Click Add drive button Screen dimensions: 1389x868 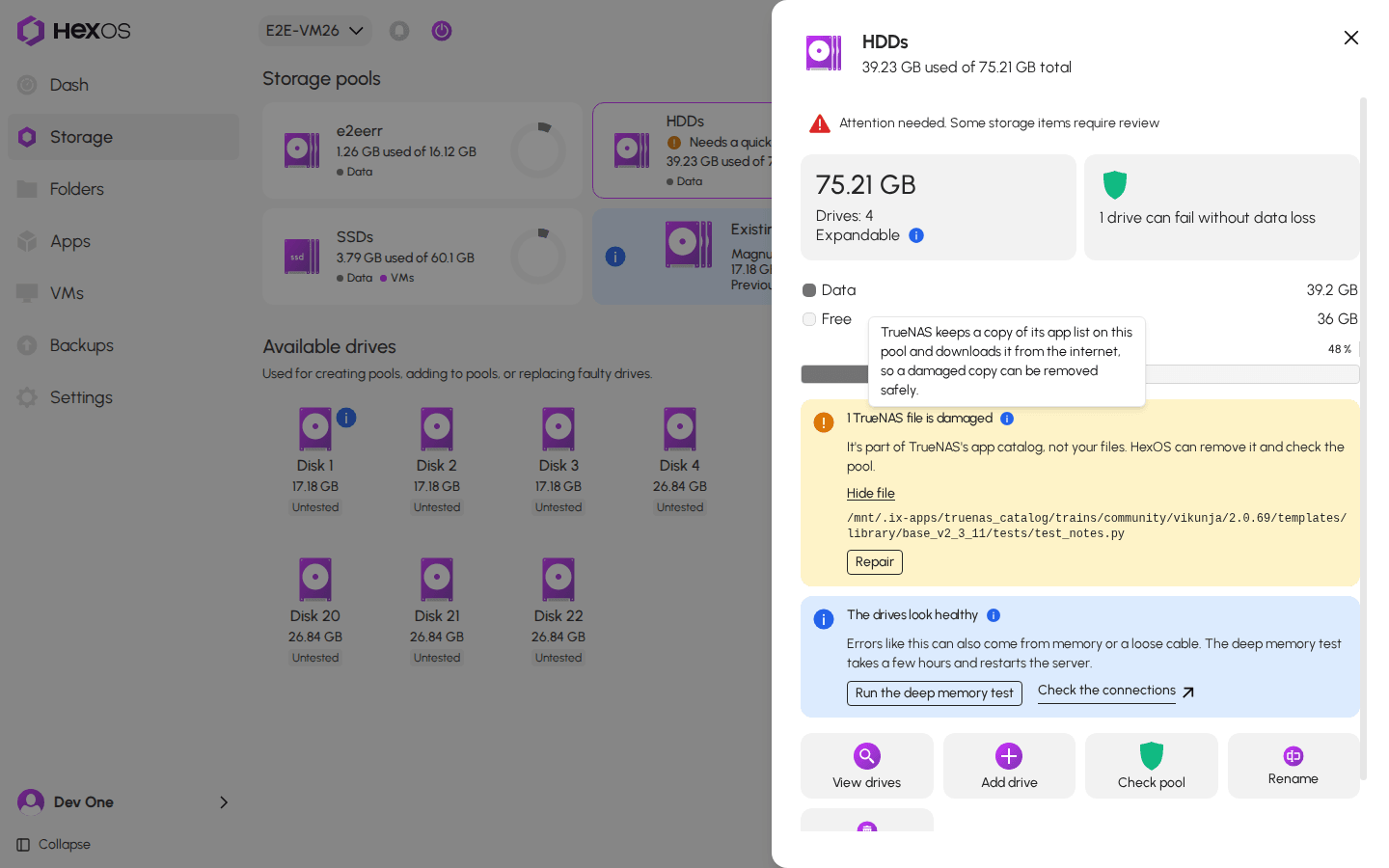click(x=1009, y=766)
